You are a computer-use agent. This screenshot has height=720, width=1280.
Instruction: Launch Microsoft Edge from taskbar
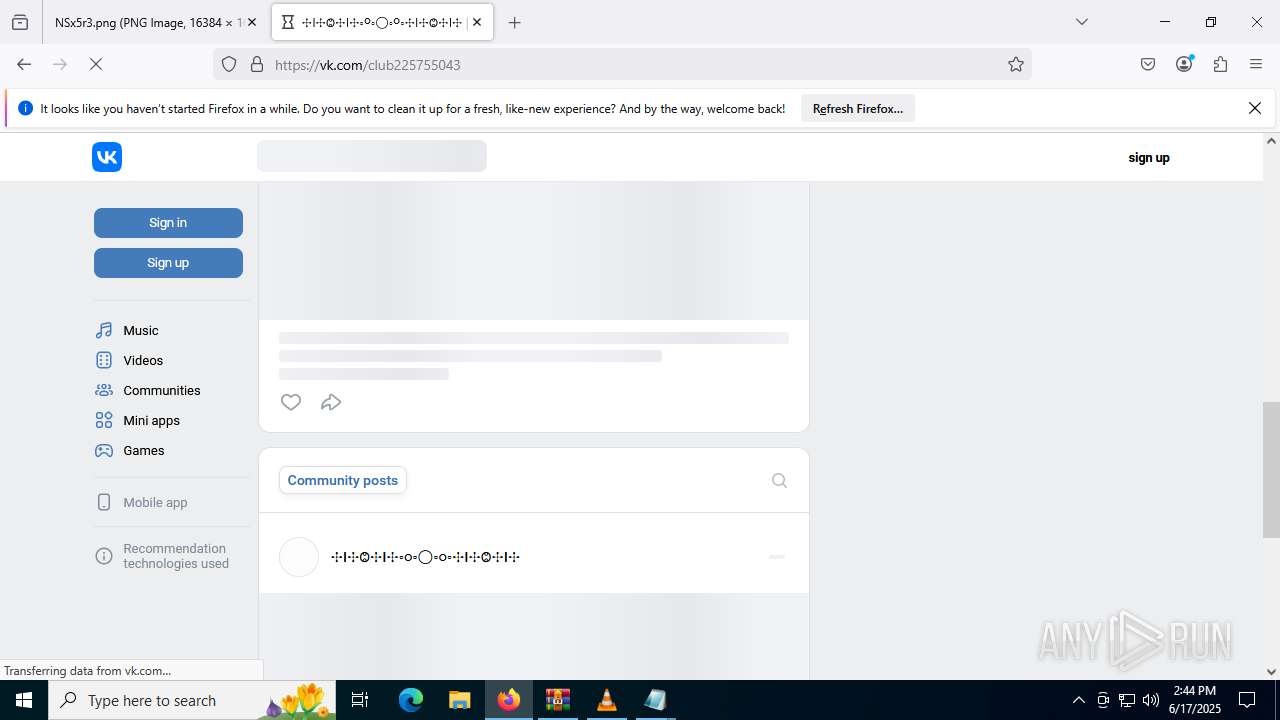[x=411, y=700]
